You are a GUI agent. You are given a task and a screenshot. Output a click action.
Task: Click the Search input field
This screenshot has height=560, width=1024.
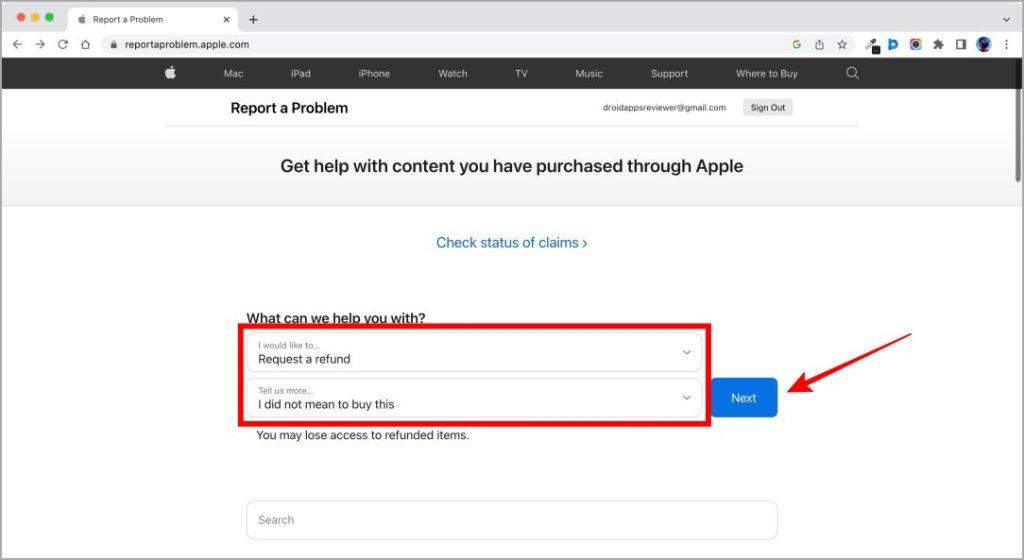pos(512,520)
